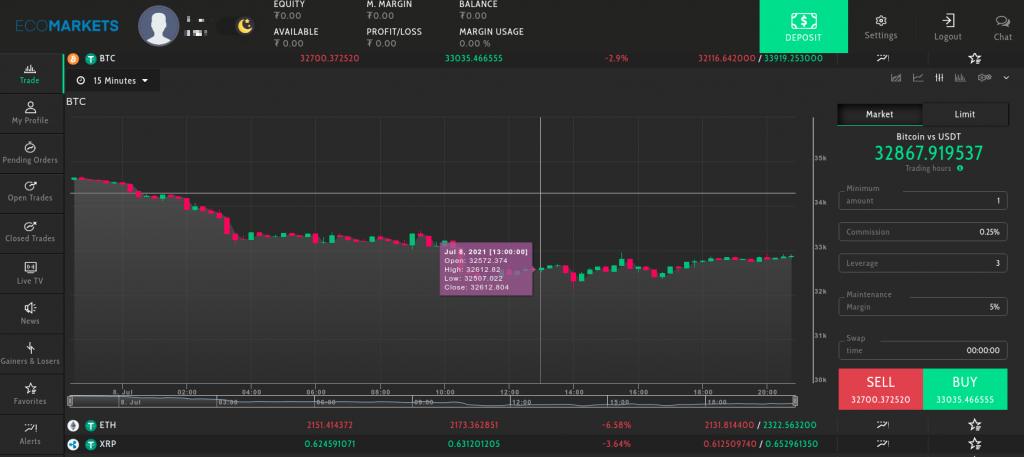
Task: Open Settings gear
Action: tap(881, 27)
